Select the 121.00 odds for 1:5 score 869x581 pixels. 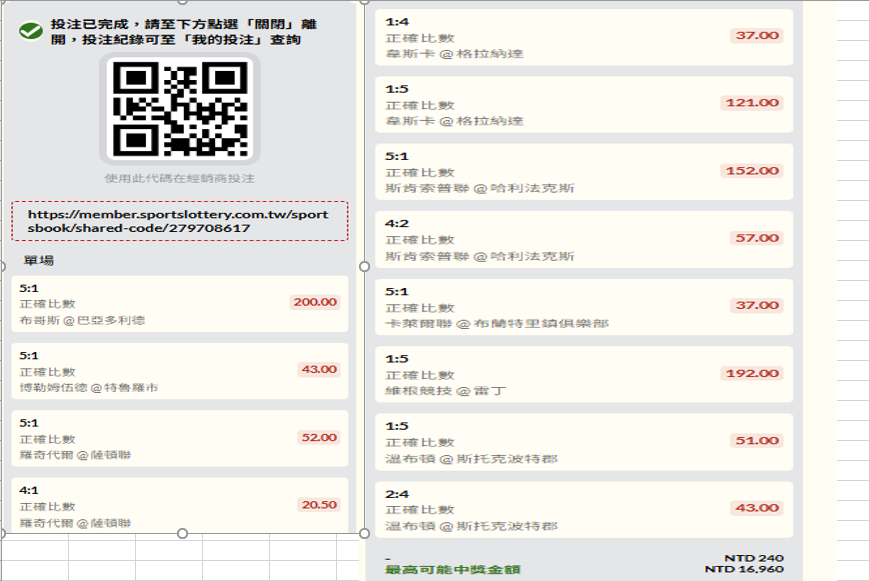point(751,103)
